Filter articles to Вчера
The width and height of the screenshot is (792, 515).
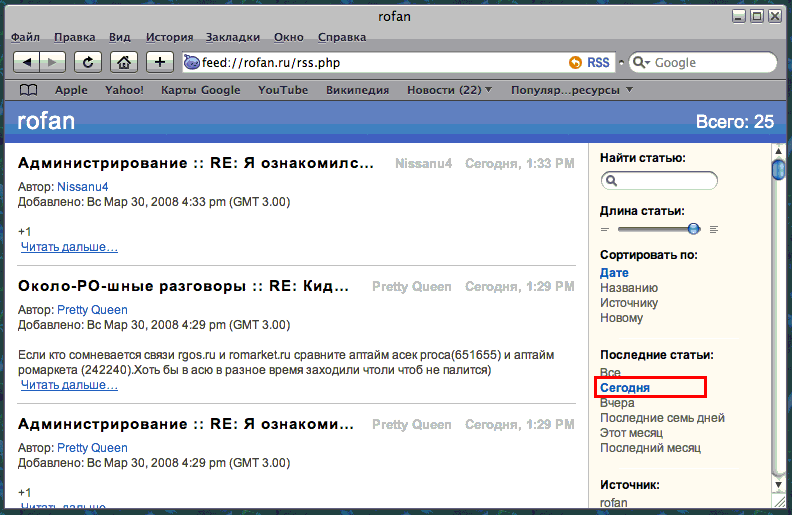(x=617, y=403)
